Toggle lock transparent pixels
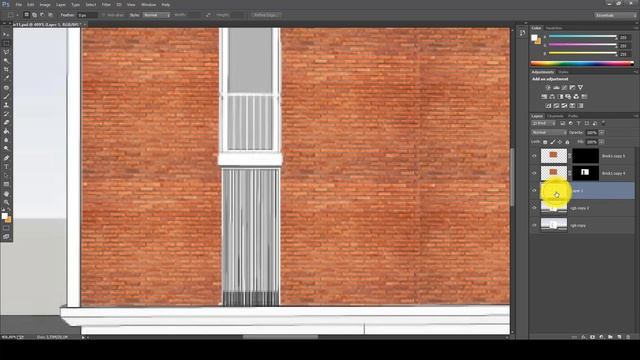This screenshot has height=360, width=640. pos(545,142)
